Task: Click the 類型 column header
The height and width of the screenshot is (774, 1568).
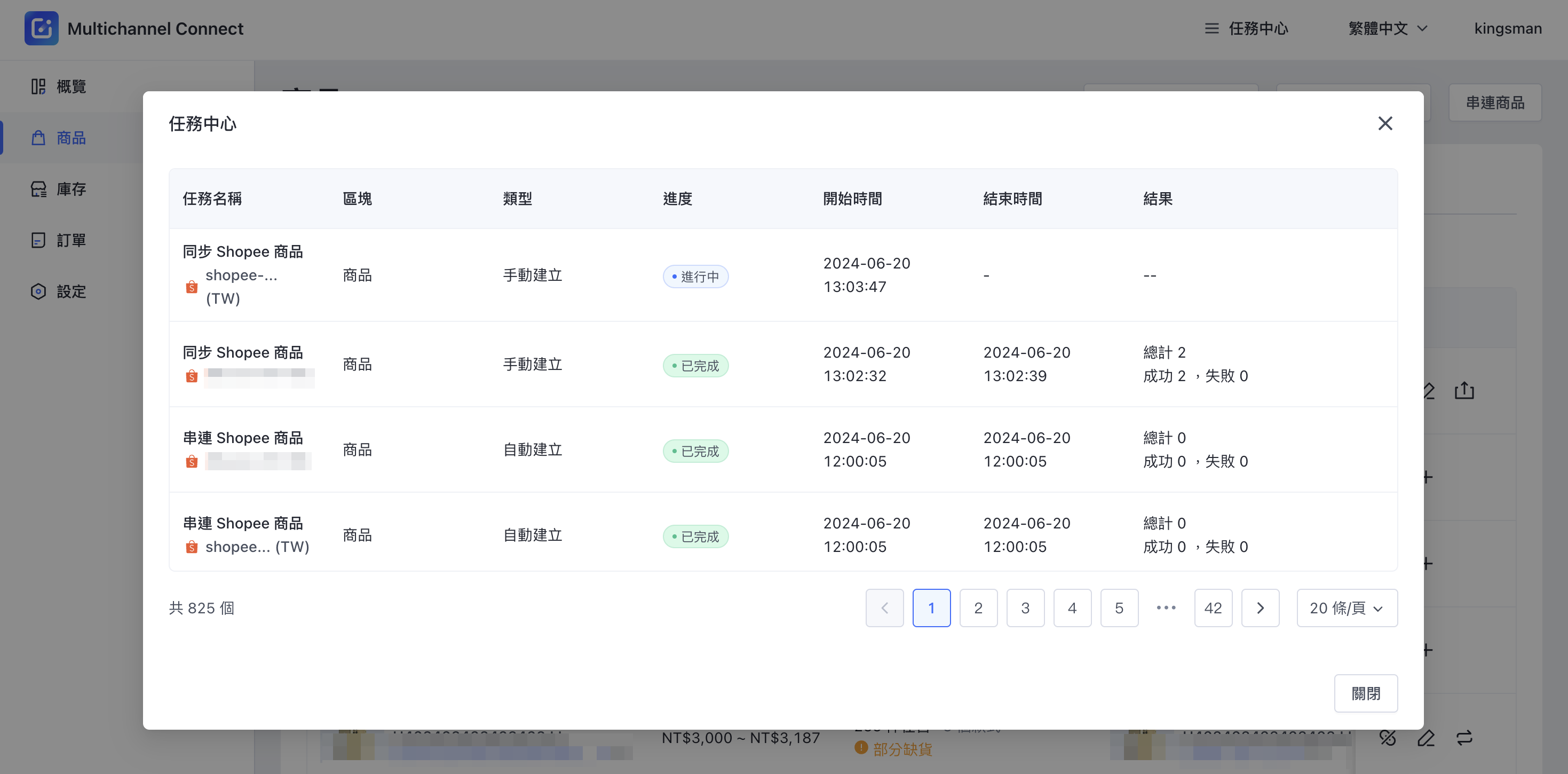Action: (x=517, y=199)
